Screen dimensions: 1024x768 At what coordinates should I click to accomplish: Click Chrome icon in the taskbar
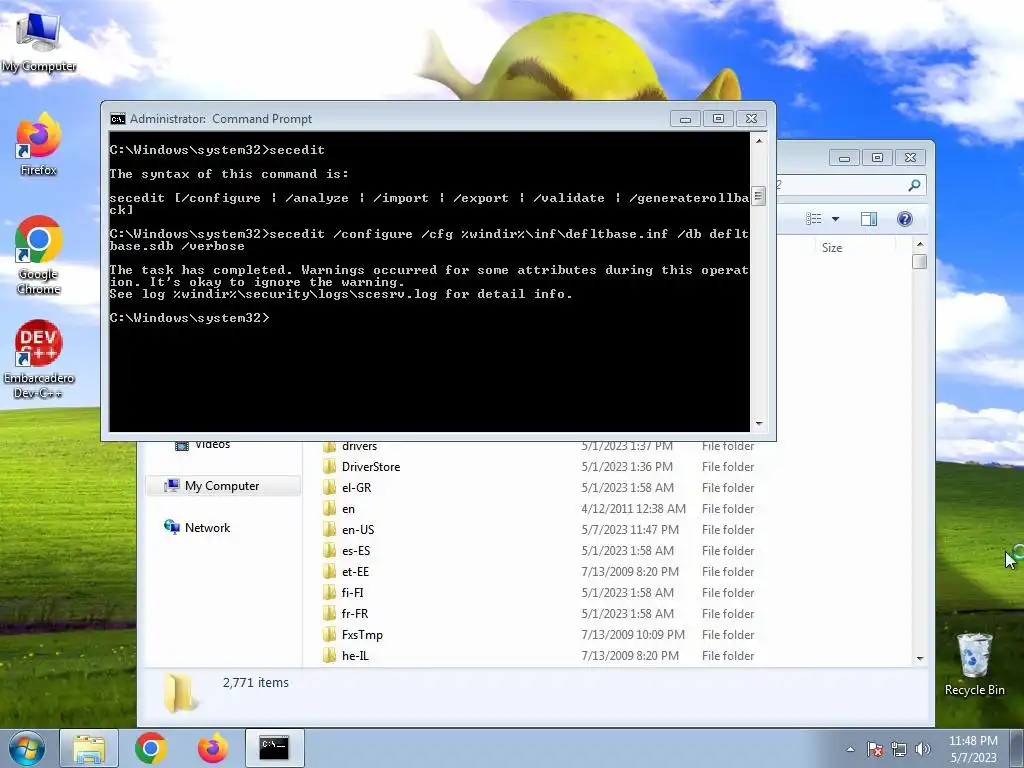click(x=151, y=748)
